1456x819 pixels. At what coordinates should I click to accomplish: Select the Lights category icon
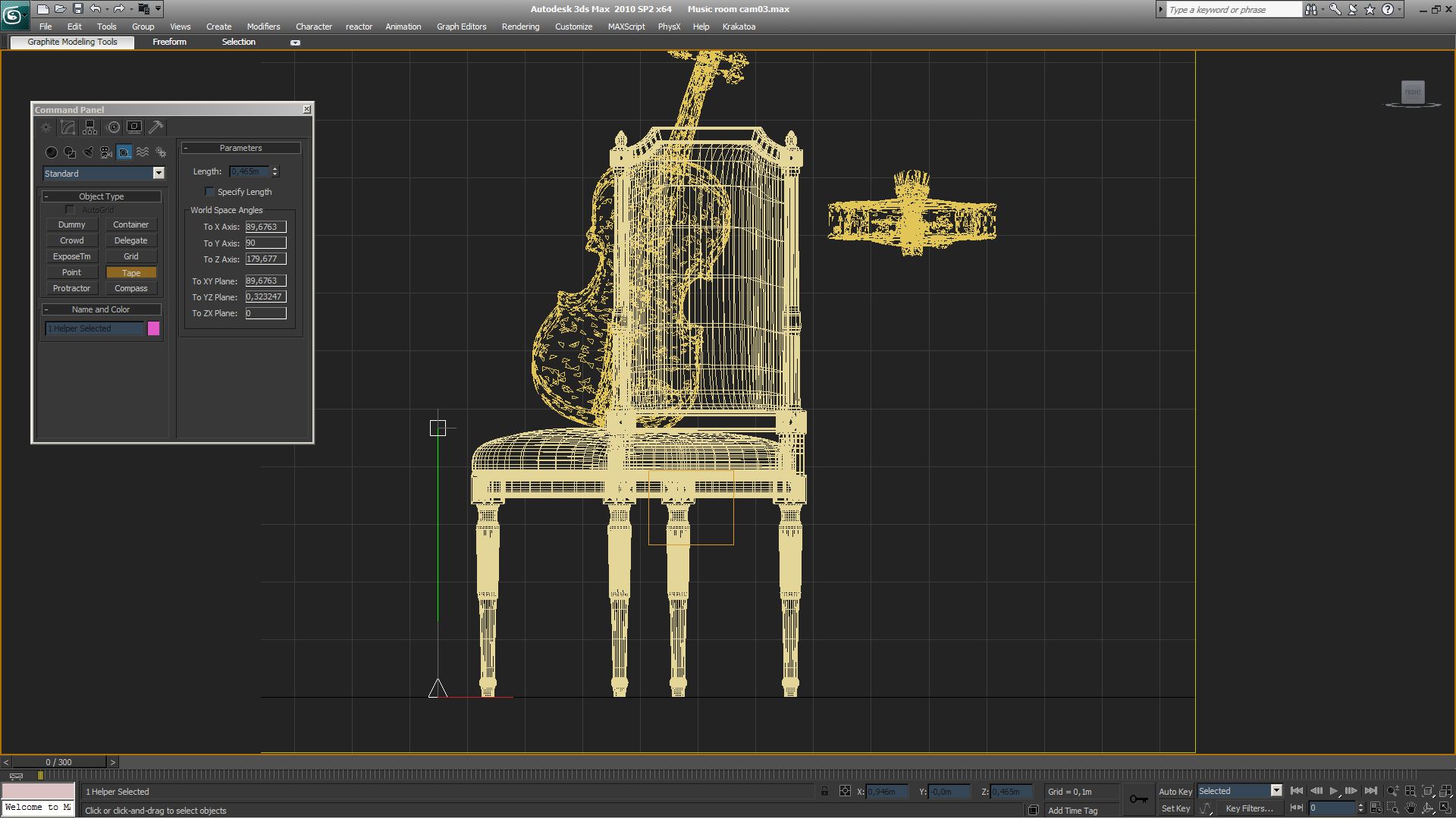(x=88, y=152)
